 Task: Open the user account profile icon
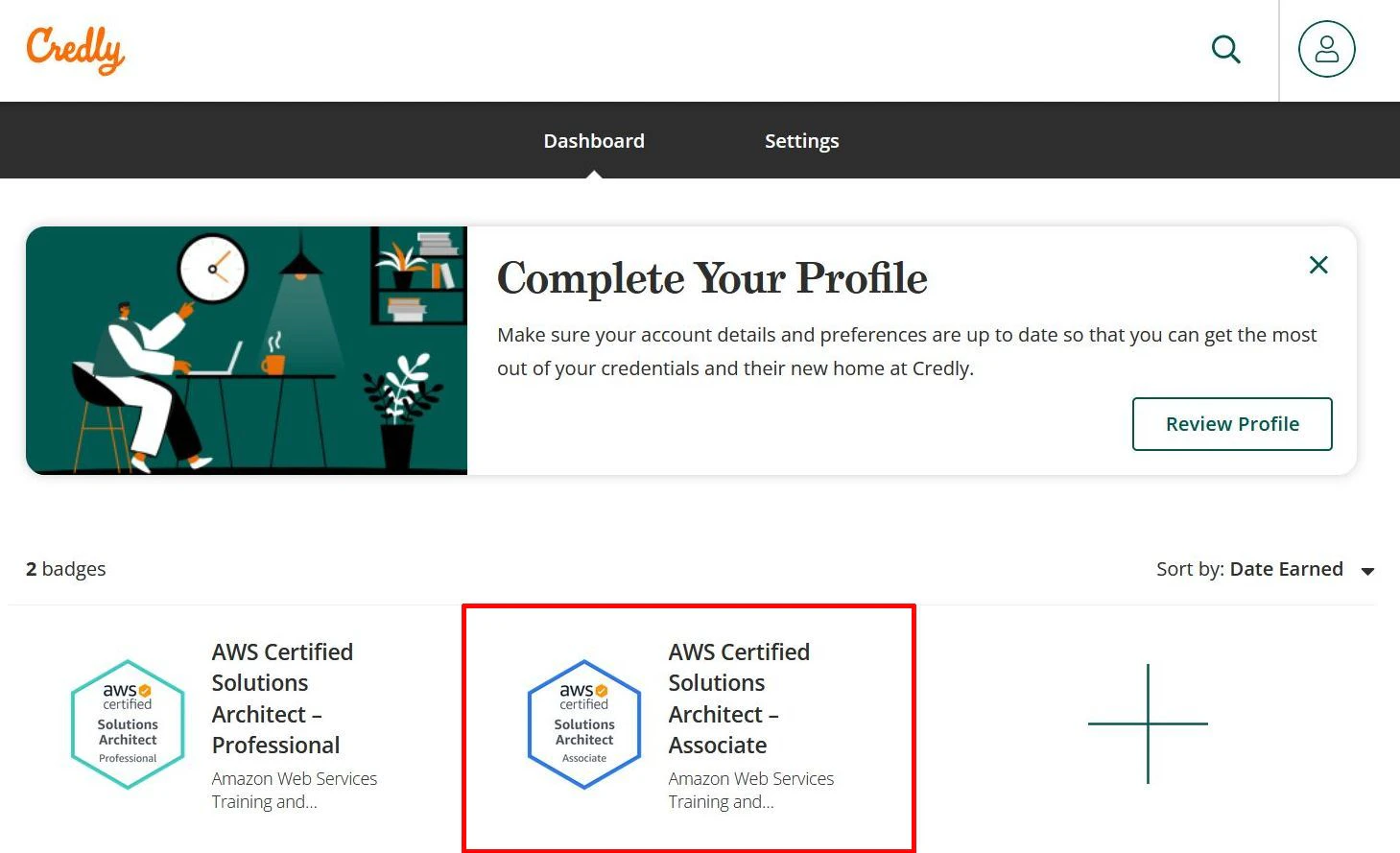(x=1326, y=49)
